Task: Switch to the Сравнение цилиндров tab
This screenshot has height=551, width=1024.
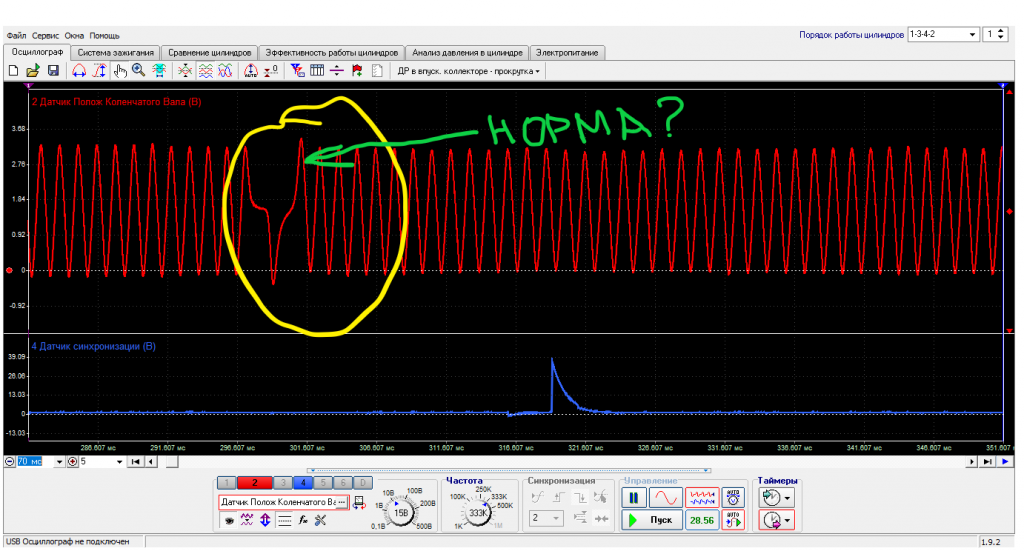Action: (209, 52)
